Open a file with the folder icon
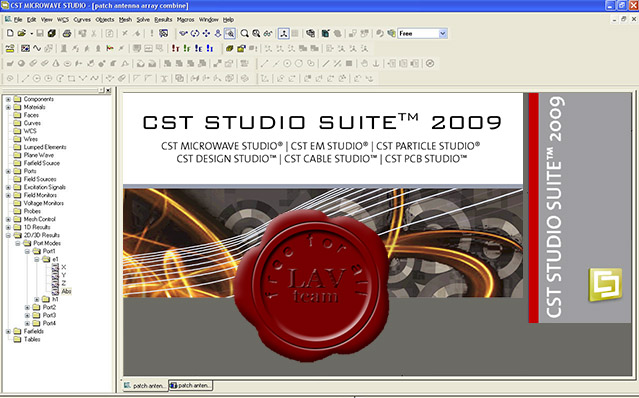This screenshot has height=398, width=639. click(x=22, y=33)
